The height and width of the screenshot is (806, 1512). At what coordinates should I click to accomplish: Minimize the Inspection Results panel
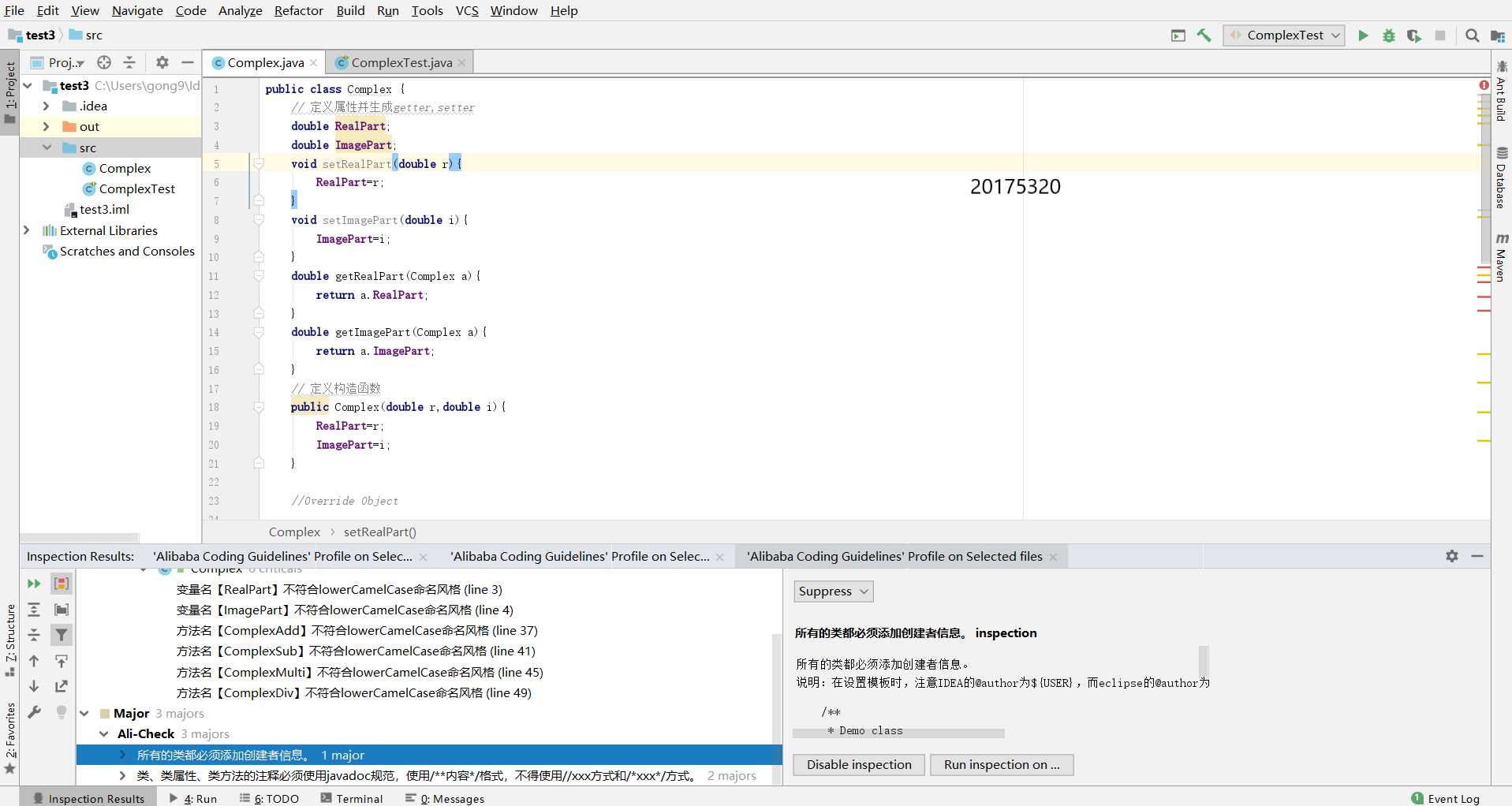click(1477, 556)
